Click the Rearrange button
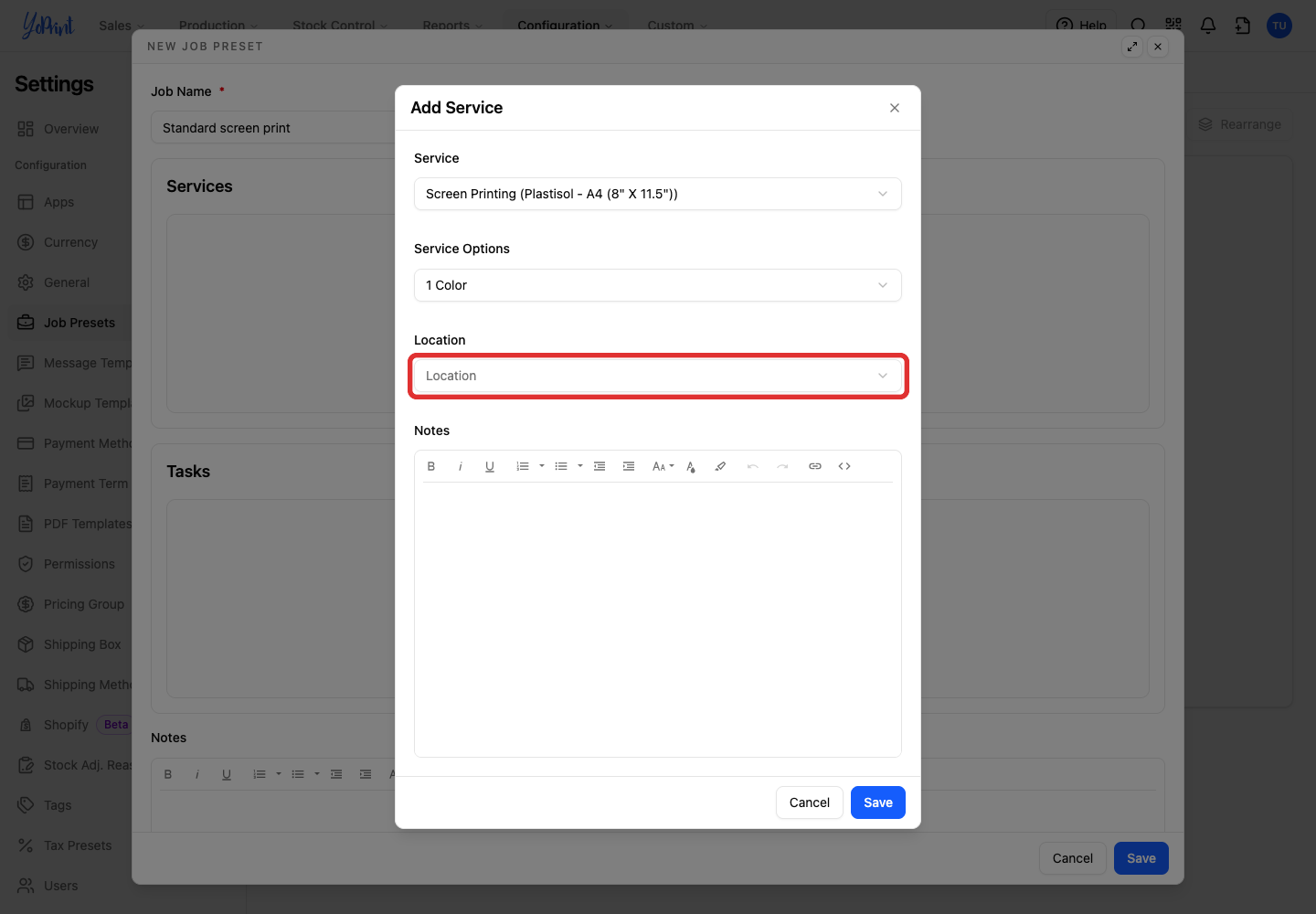Screen dimensions: 1316x914 click(x=1240, y=124)
